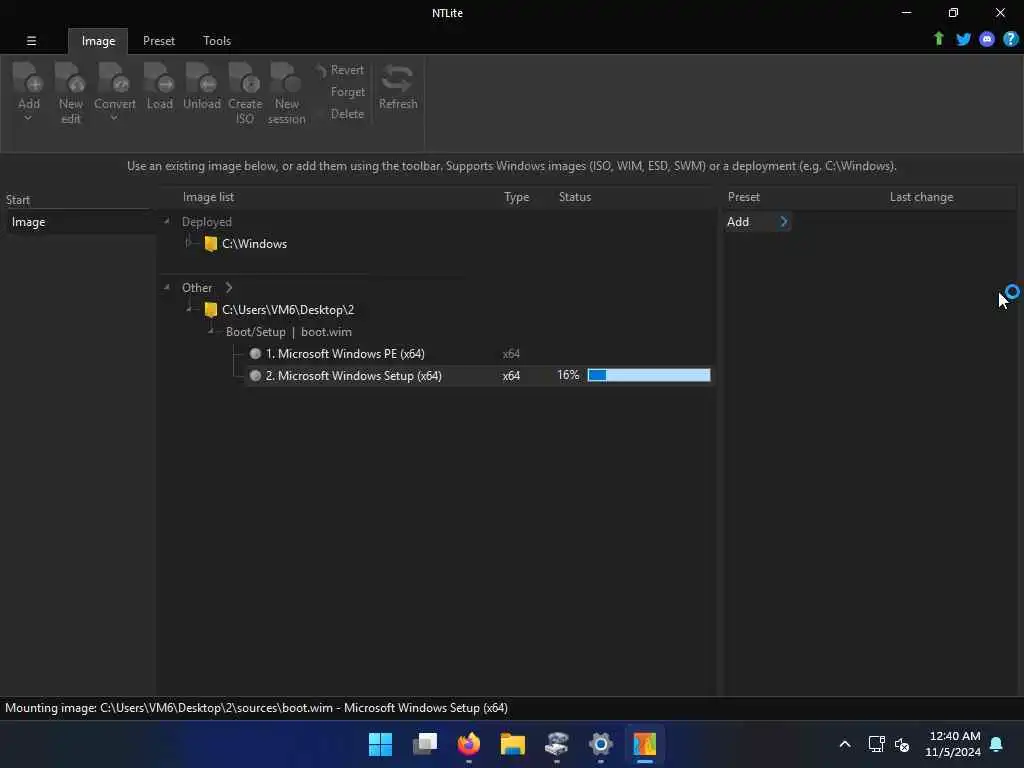Click the Delete option in toolbar
Image resolution: width=1024 pixels, height=768 pixels.
pos(347,114)
